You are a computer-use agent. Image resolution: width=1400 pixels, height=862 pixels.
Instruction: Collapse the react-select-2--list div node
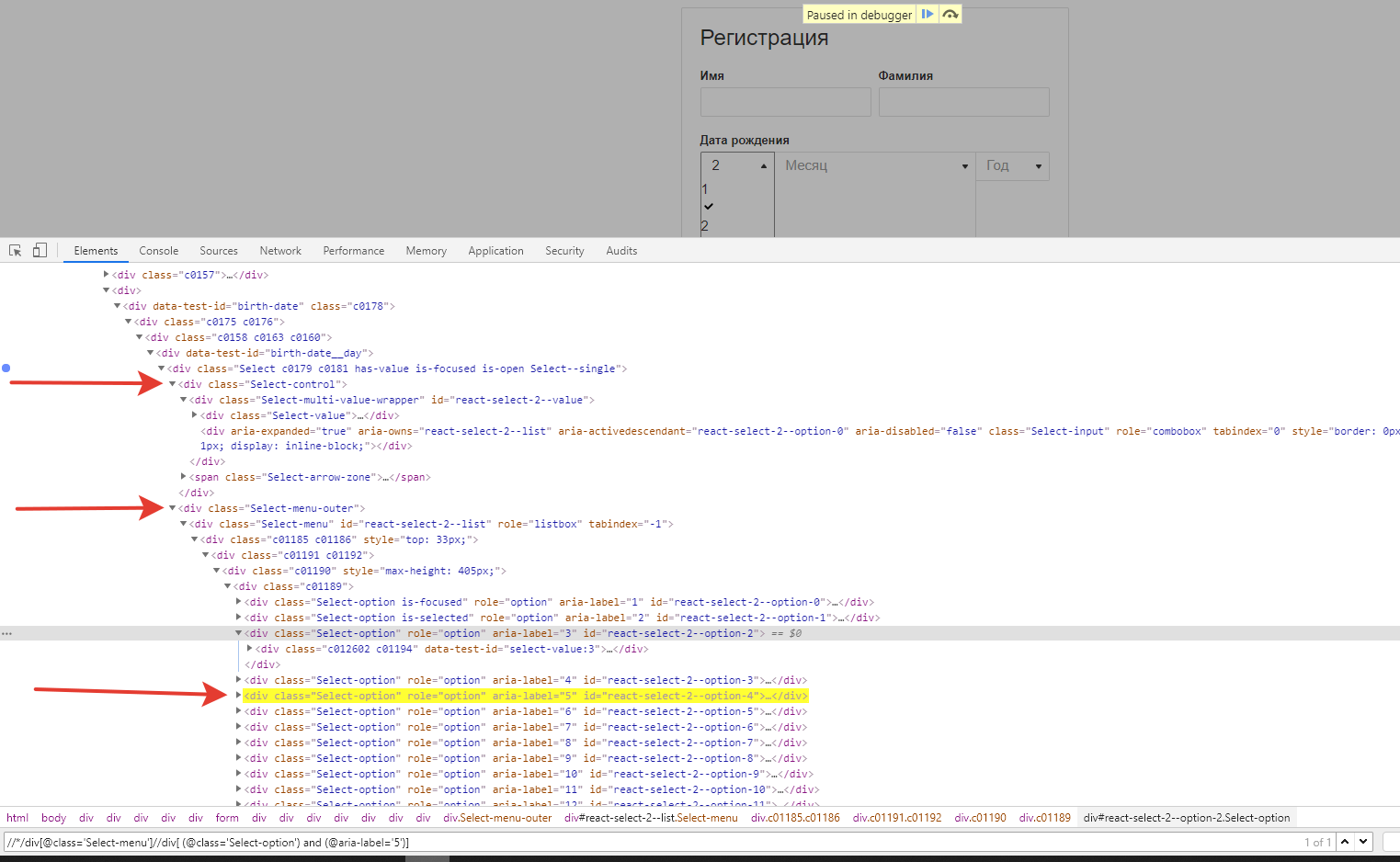184,524
